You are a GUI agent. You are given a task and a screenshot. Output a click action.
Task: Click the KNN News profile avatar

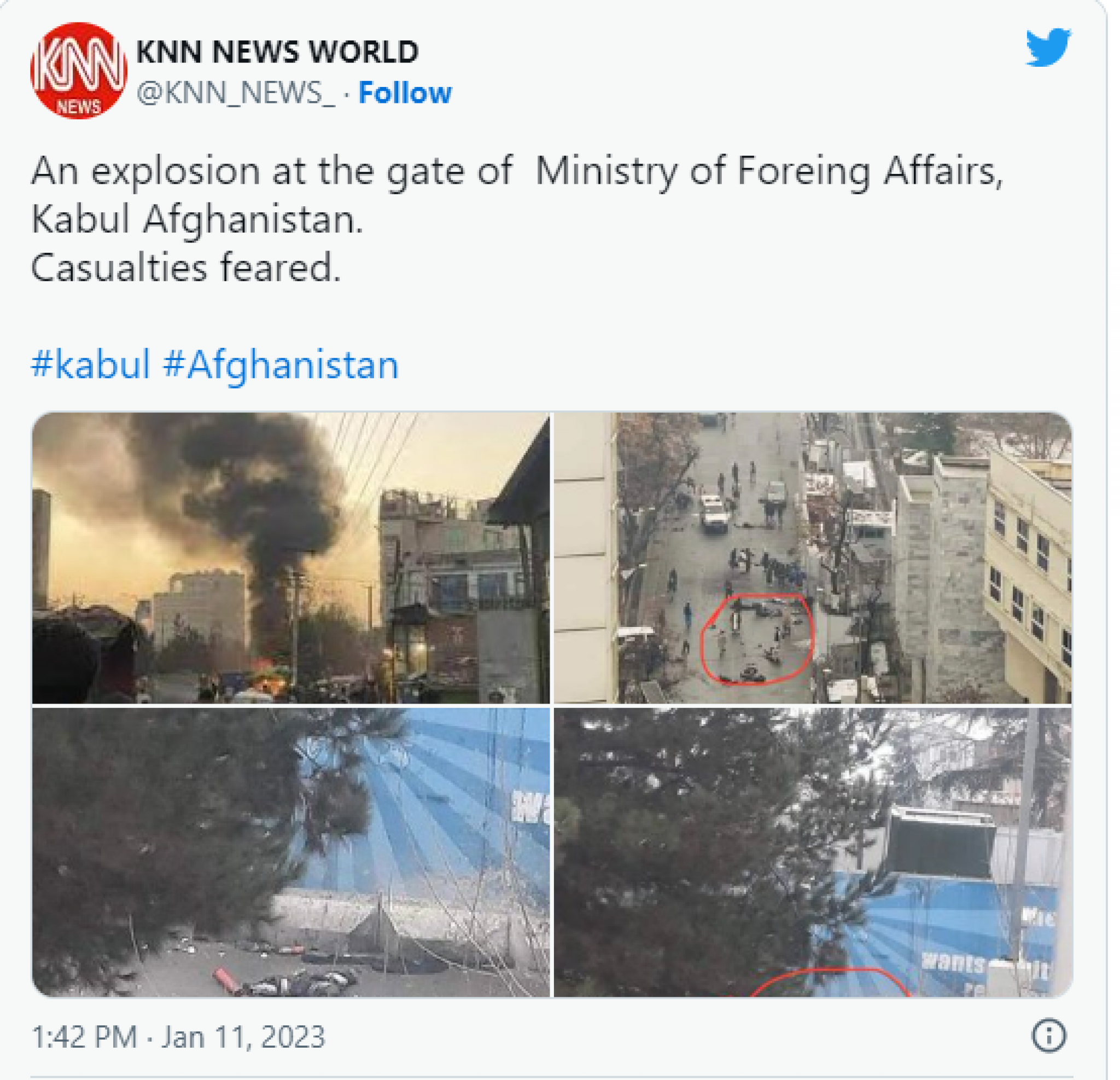79,71
